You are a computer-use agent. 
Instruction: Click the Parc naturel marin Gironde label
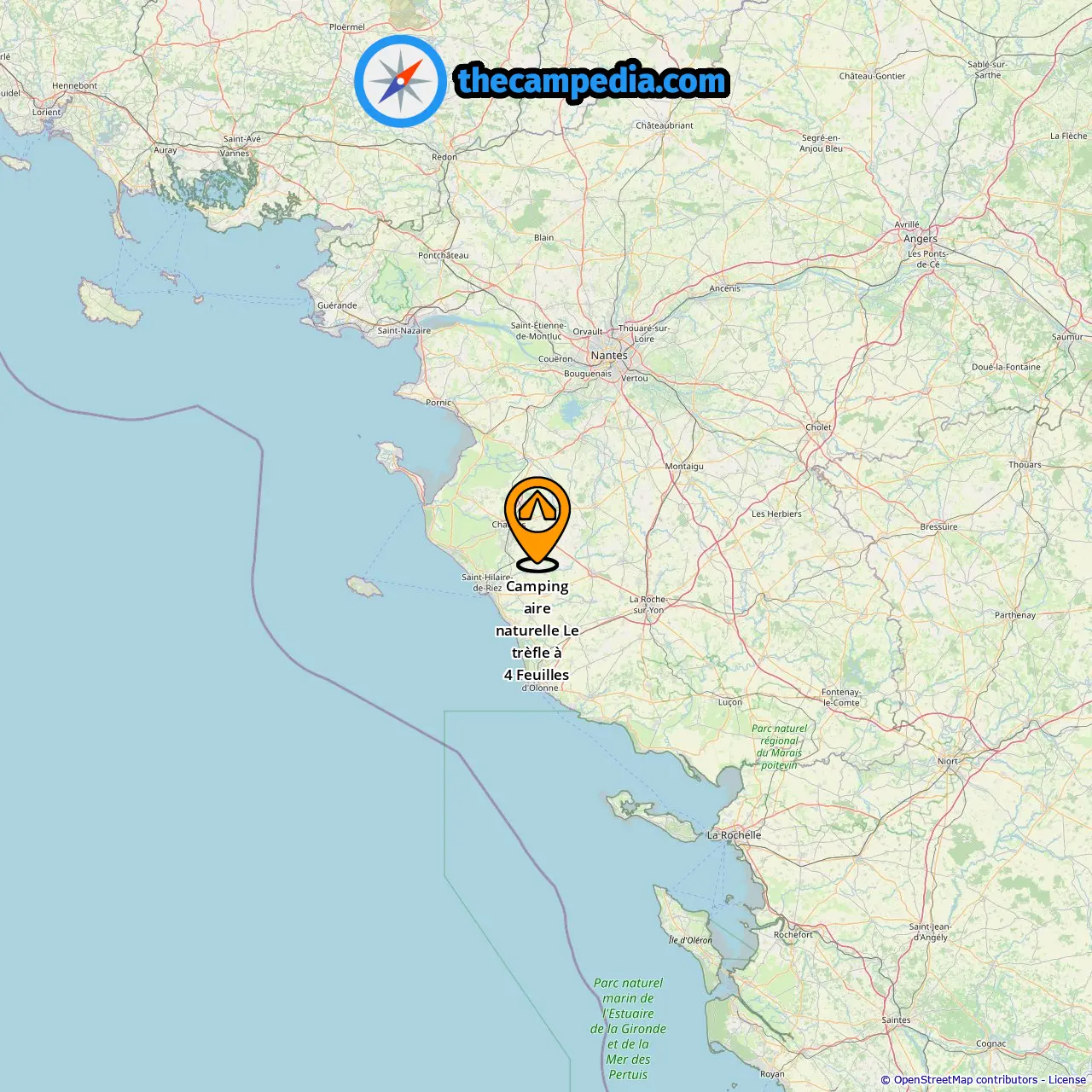coord(628,1029)
